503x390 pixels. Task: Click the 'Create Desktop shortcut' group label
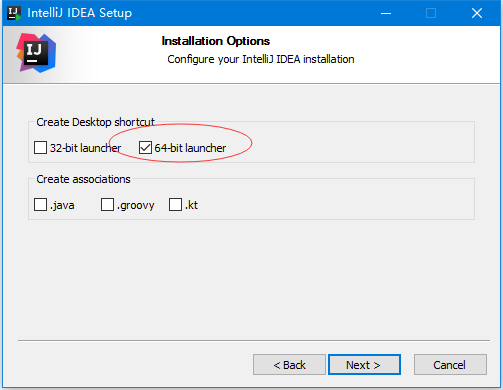95,122
